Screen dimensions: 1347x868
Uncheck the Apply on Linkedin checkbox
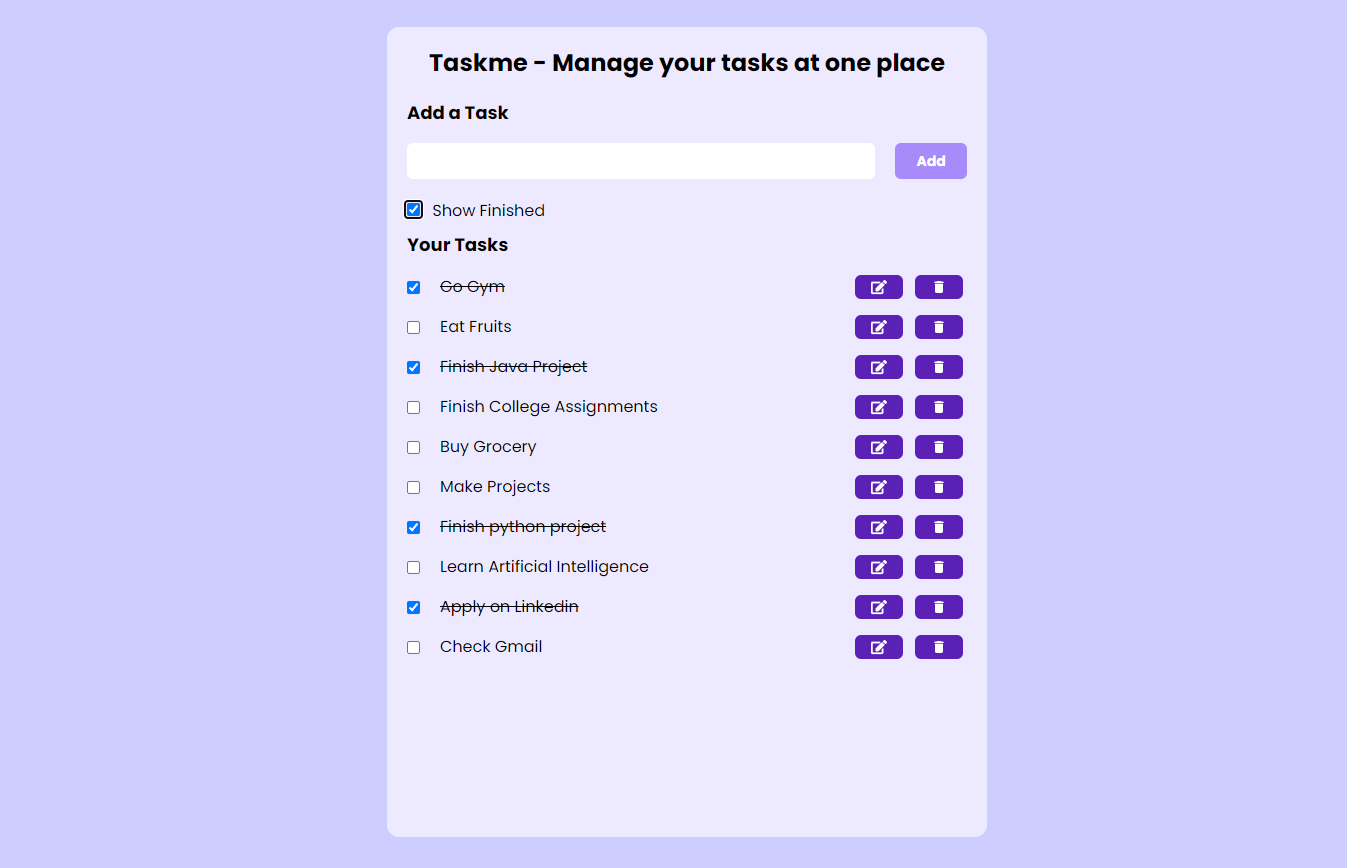tap(413, 607)
